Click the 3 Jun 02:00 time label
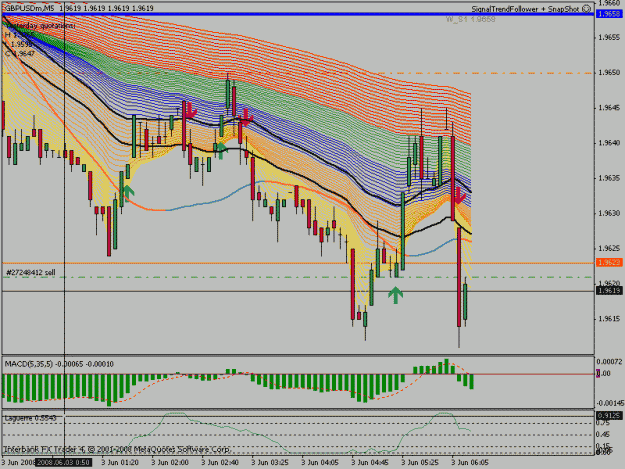The image size is (625, 469). point(170,463)
